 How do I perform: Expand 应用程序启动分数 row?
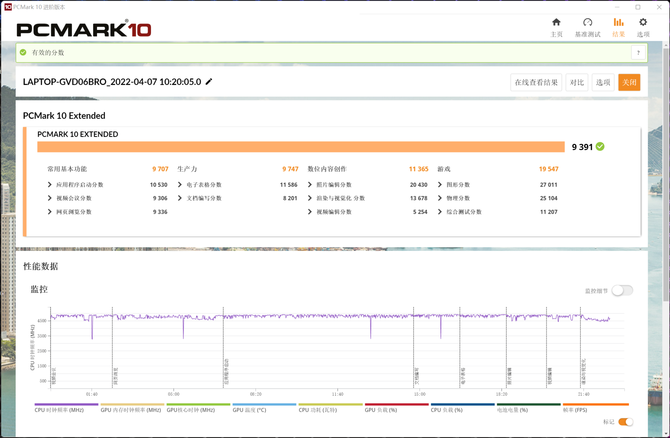(50, 185)
